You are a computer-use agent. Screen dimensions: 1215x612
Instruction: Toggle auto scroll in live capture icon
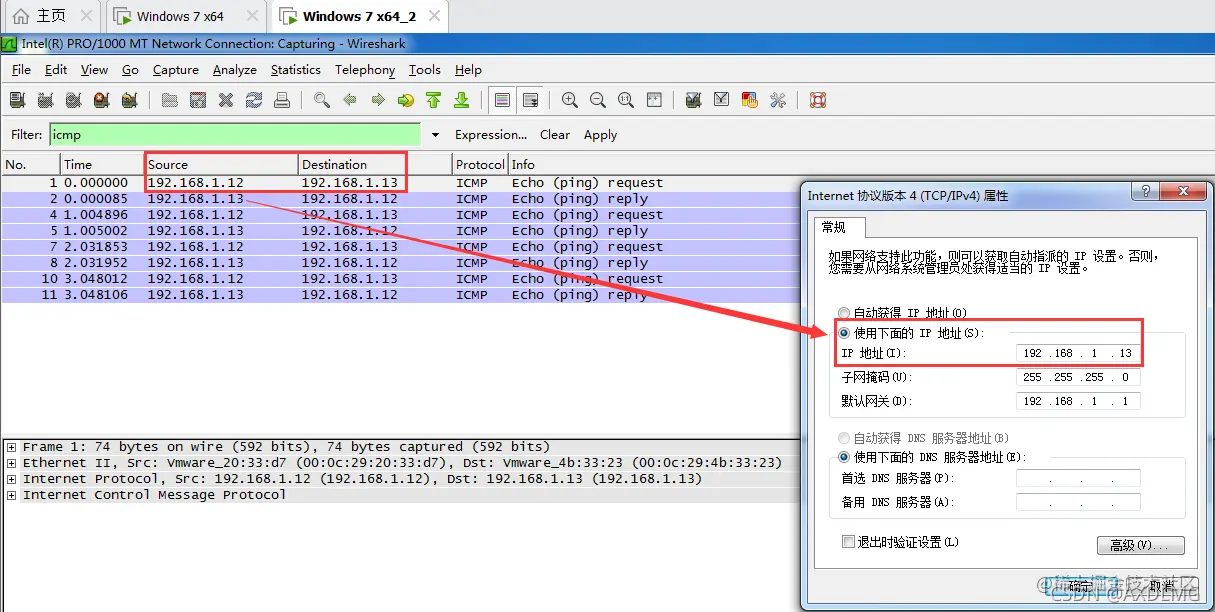point(530,100)
